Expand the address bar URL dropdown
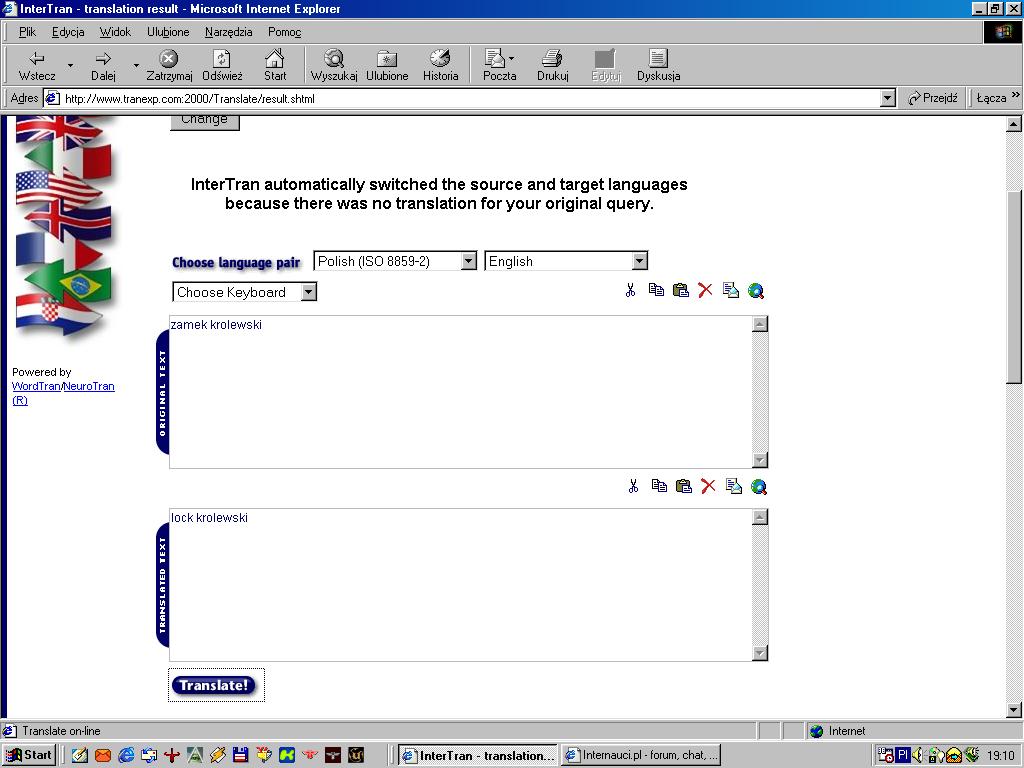Image resolution: width=1024 pixels, height=768 pixels. tap(887, 99)
